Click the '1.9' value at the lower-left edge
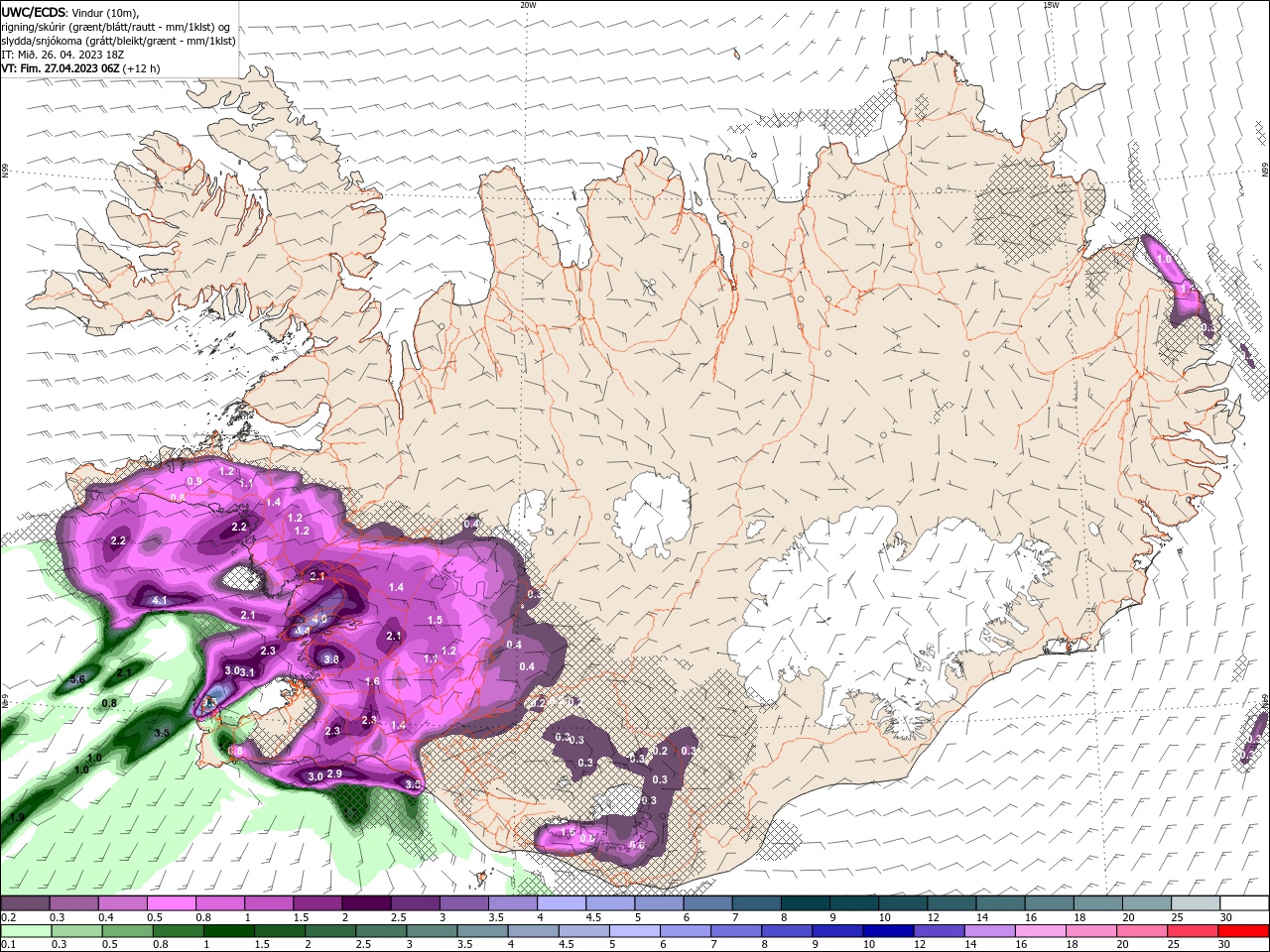 click(17, 817)
